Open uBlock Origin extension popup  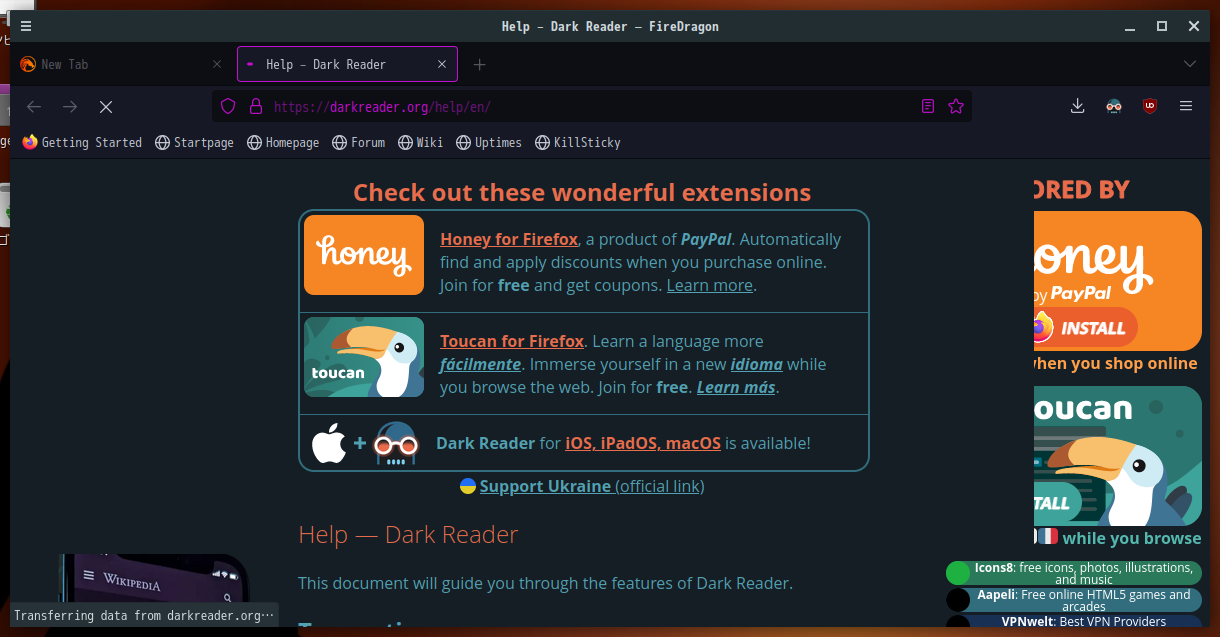click(1150, 106)
